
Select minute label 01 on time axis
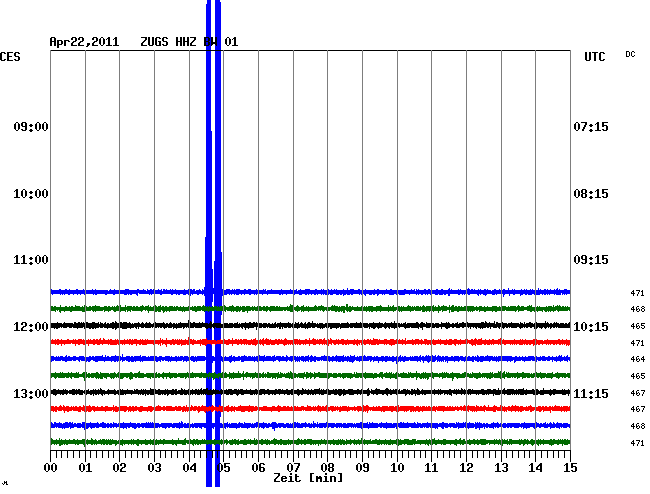(85, 468)
